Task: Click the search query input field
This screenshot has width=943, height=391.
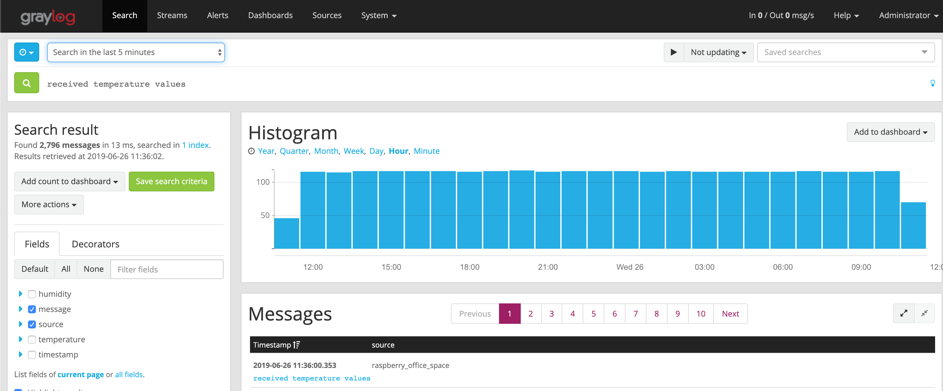Action: 484,84
